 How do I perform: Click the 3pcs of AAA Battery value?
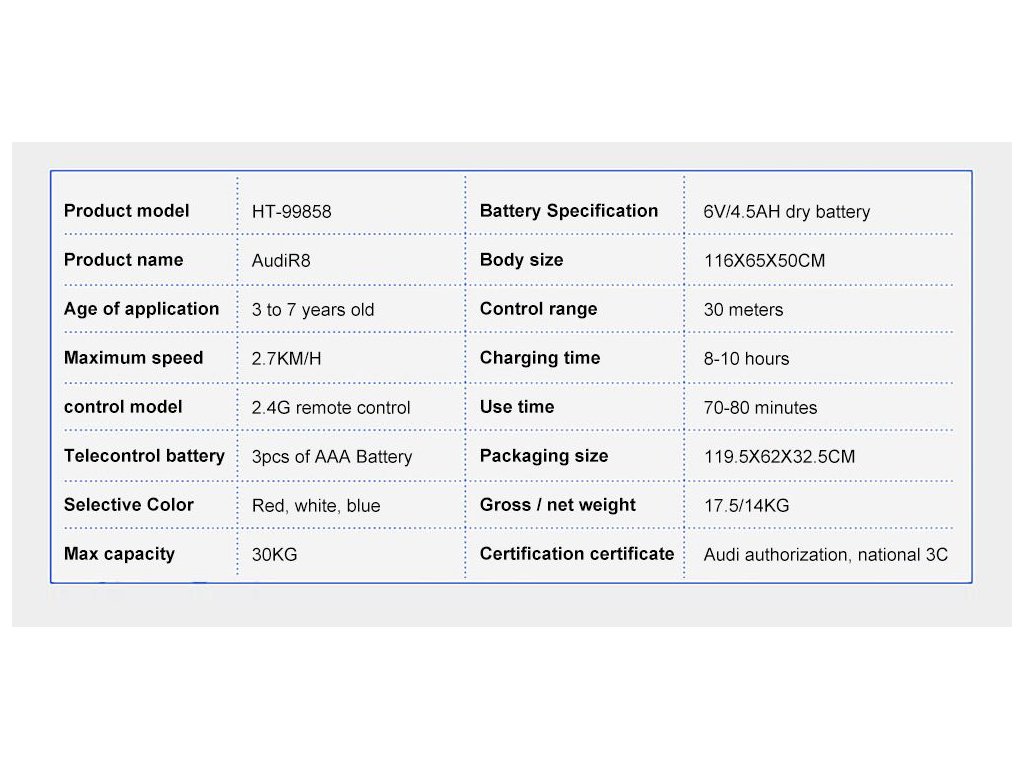click(x=332, y=456)
